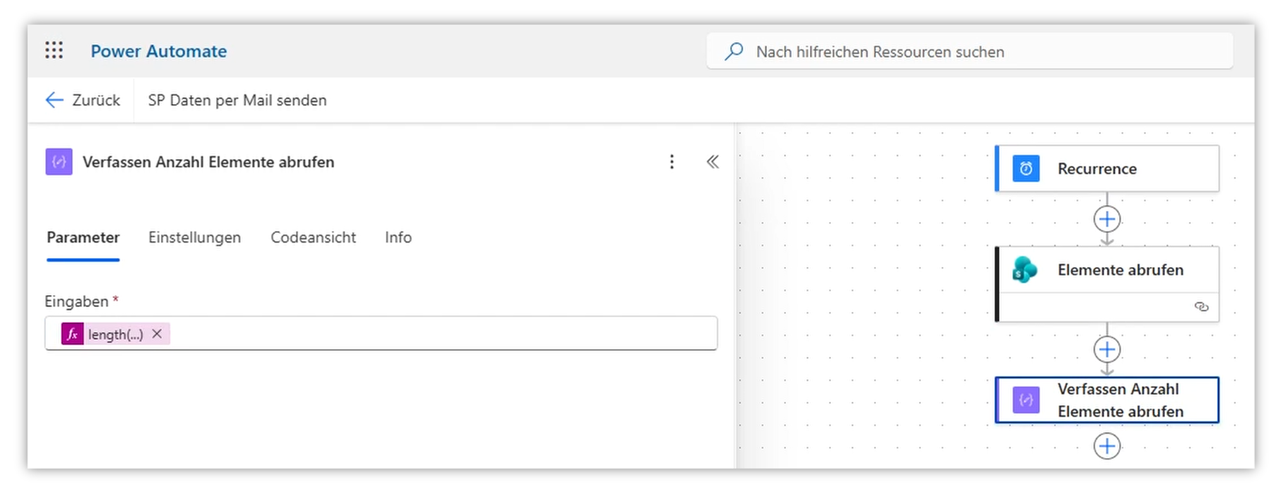This screenshot has height=498, width=1280.
Task: Open the Info tab
Action: coord(398,238)
